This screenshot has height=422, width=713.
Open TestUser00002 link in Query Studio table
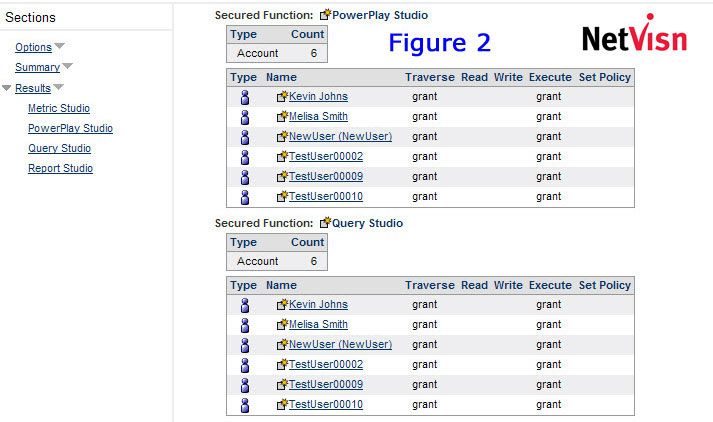click(x=326, y=364)
